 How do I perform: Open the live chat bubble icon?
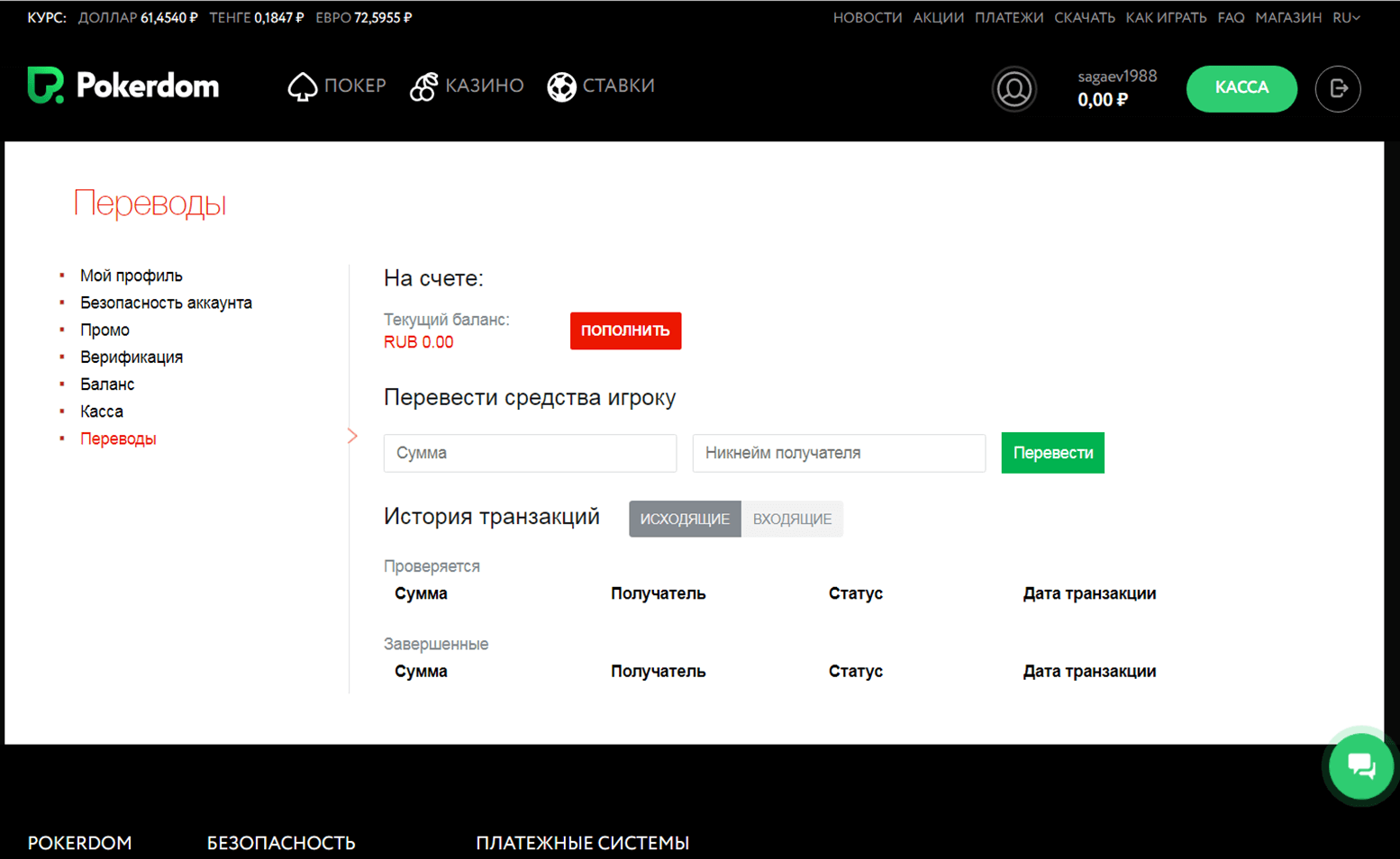pos(1361,766)
